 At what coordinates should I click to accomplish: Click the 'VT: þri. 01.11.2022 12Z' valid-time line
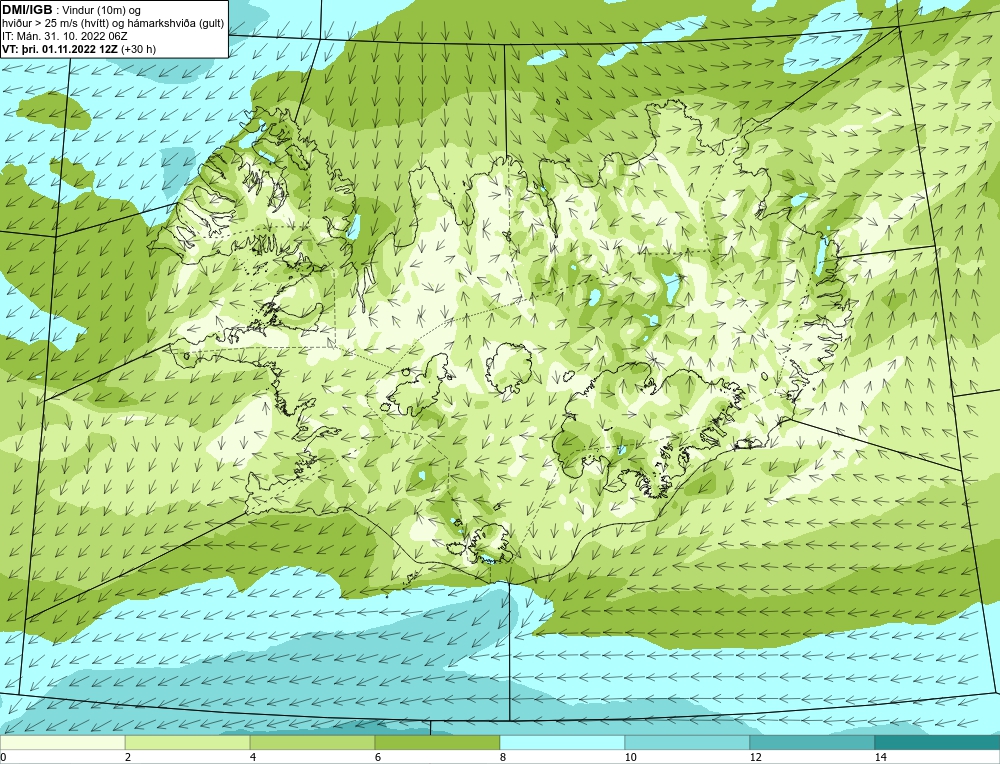[x=79, y=48]
